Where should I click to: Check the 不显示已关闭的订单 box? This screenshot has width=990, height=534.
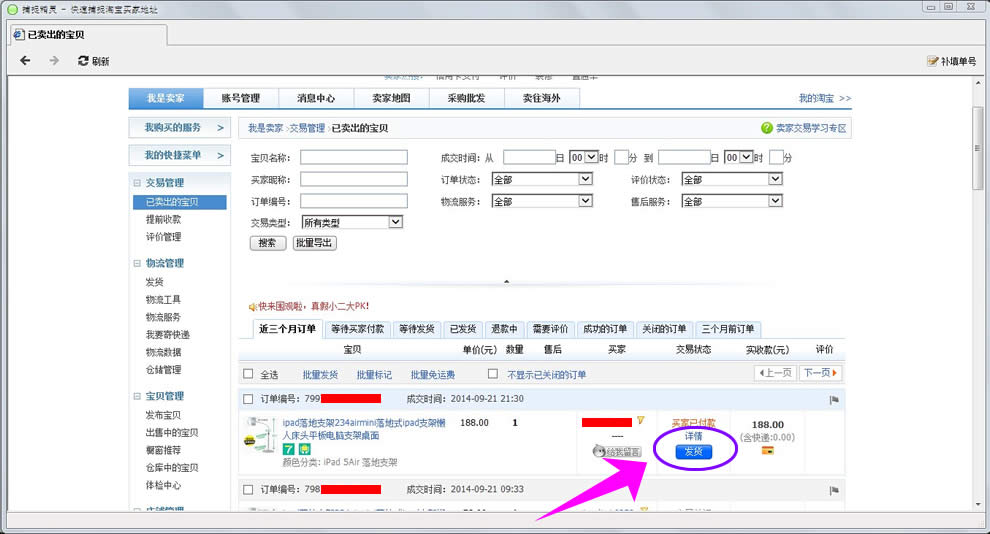pyautogui.click(x=493, y=374)
